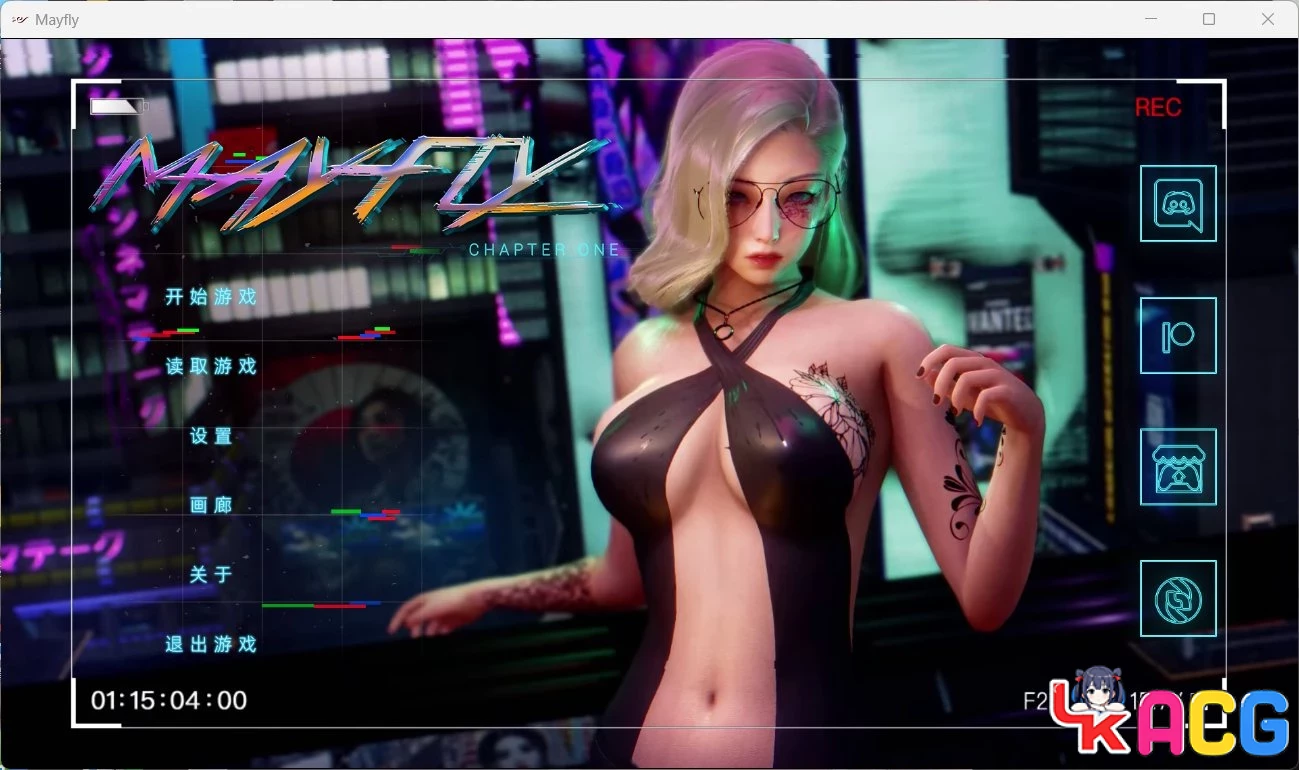
Task: Maximize the Mayfly window
Action: [1209, 19]
